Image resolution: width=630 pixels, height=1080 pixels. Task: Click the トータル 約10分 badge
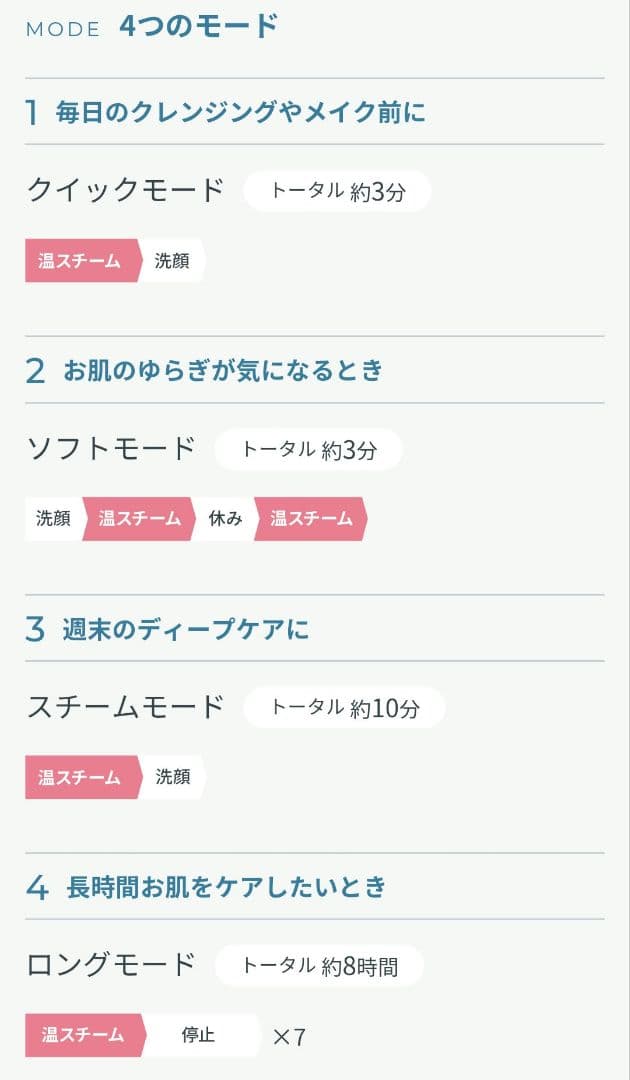click(345, 707)
